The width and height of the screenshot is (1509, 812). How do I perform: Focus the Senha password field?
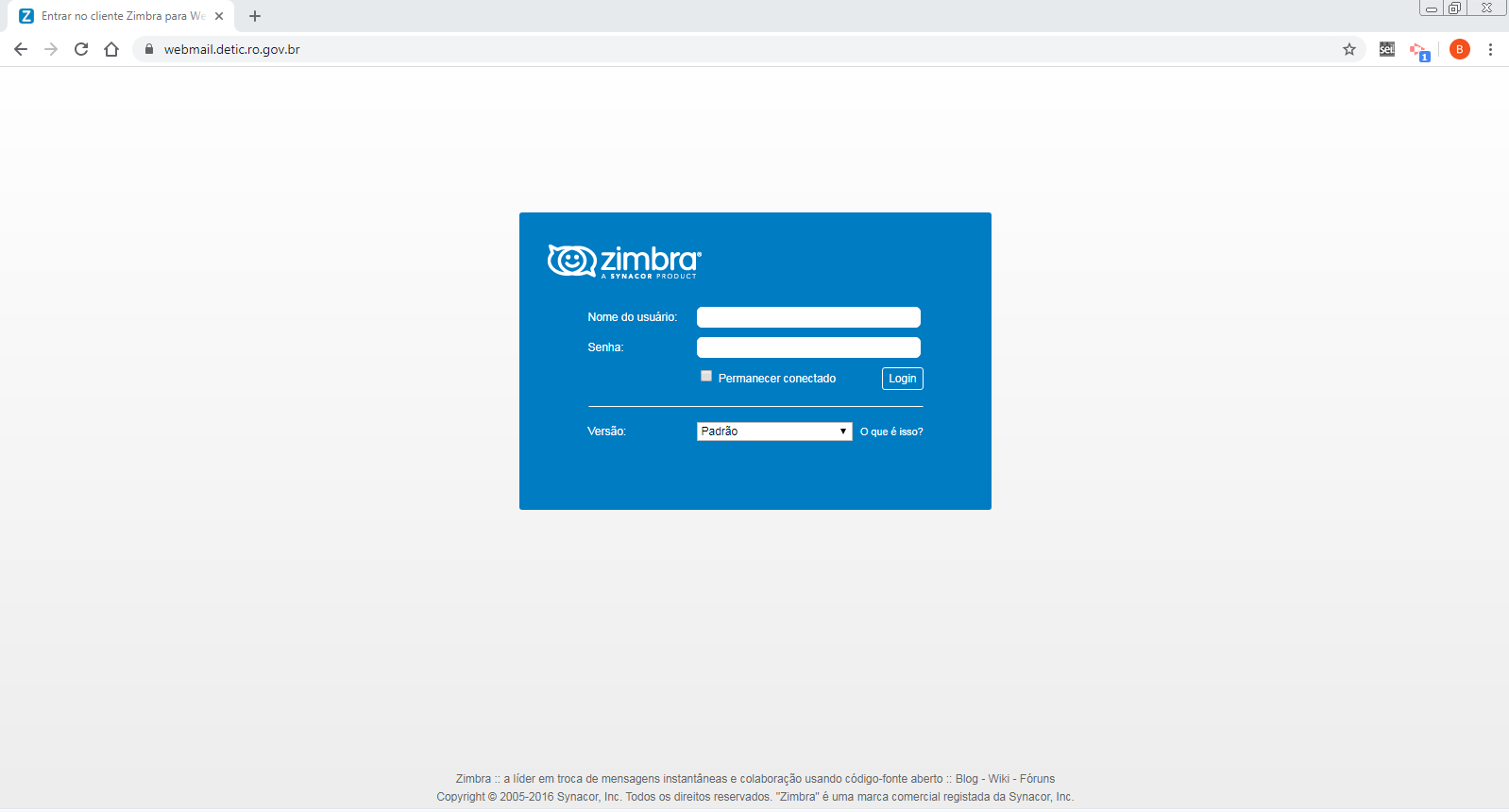pos(808,347)
